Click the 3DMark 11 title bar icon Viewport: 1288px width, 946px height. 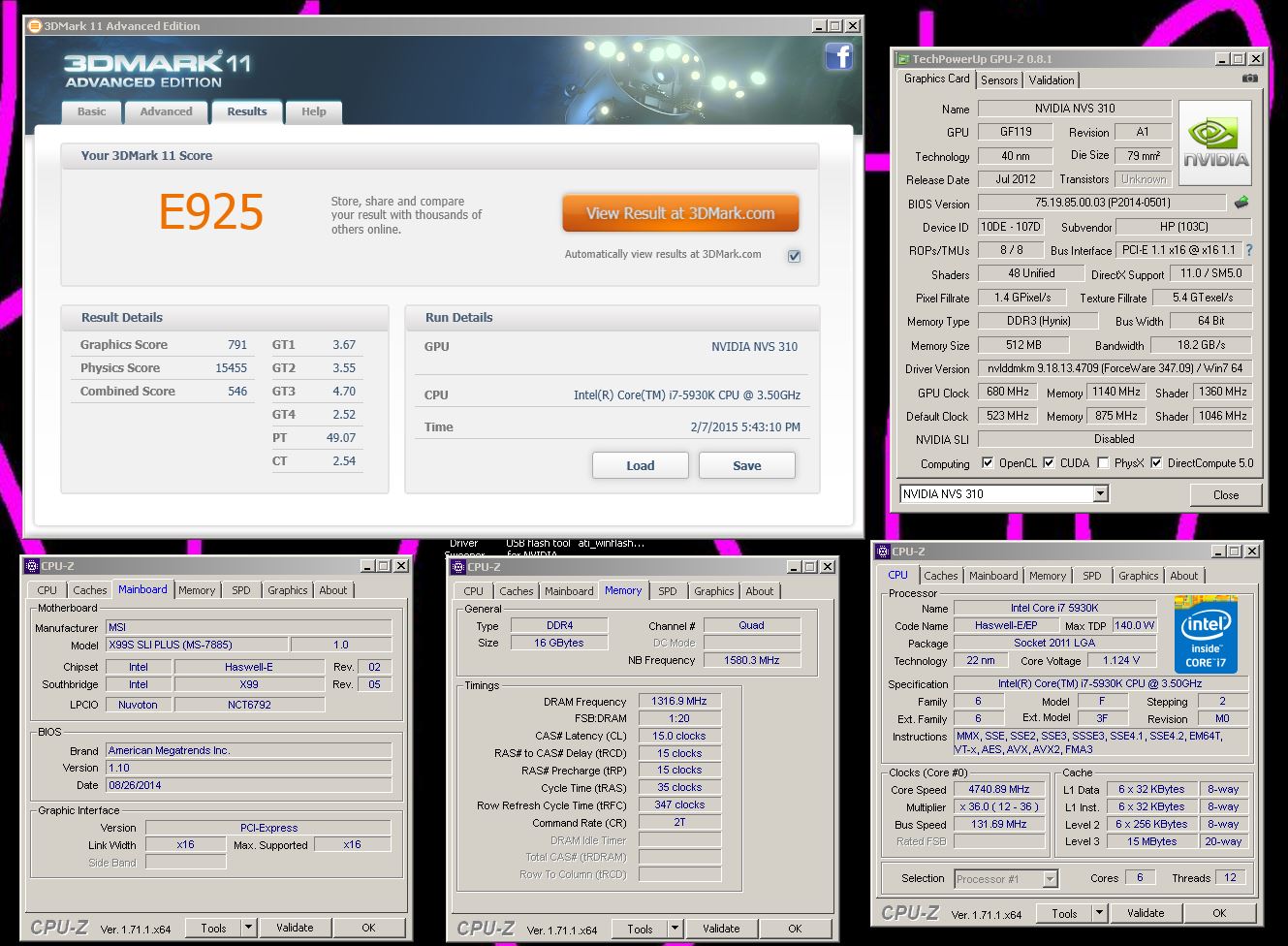[x=35, y=25]
